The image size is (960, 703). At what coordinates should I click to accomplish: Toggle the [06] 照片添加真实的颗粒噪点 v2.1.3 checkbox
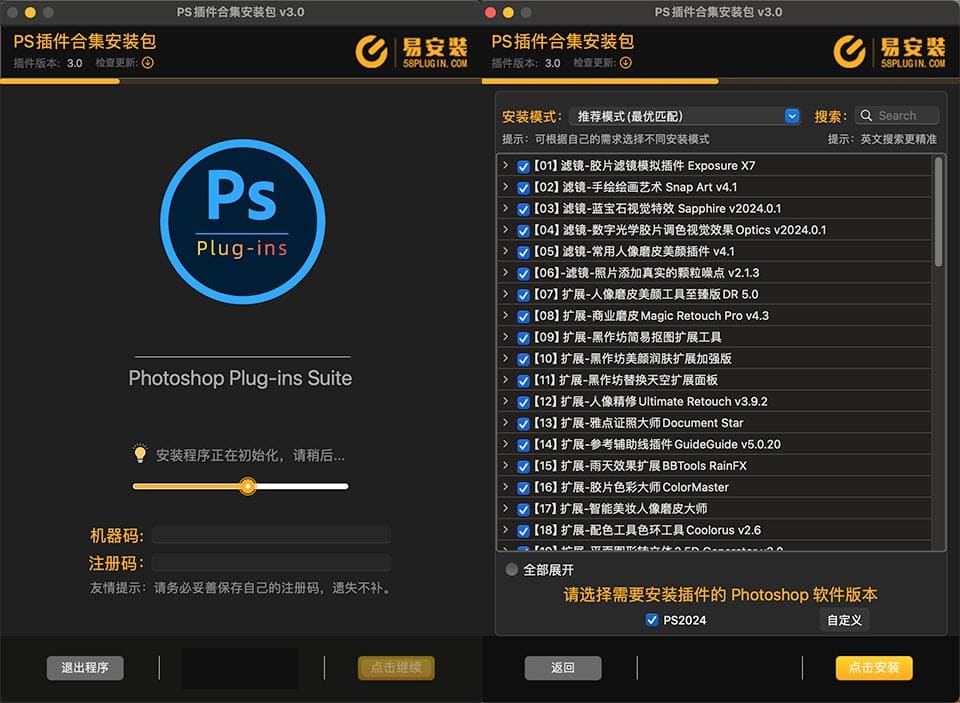point(523,274)
